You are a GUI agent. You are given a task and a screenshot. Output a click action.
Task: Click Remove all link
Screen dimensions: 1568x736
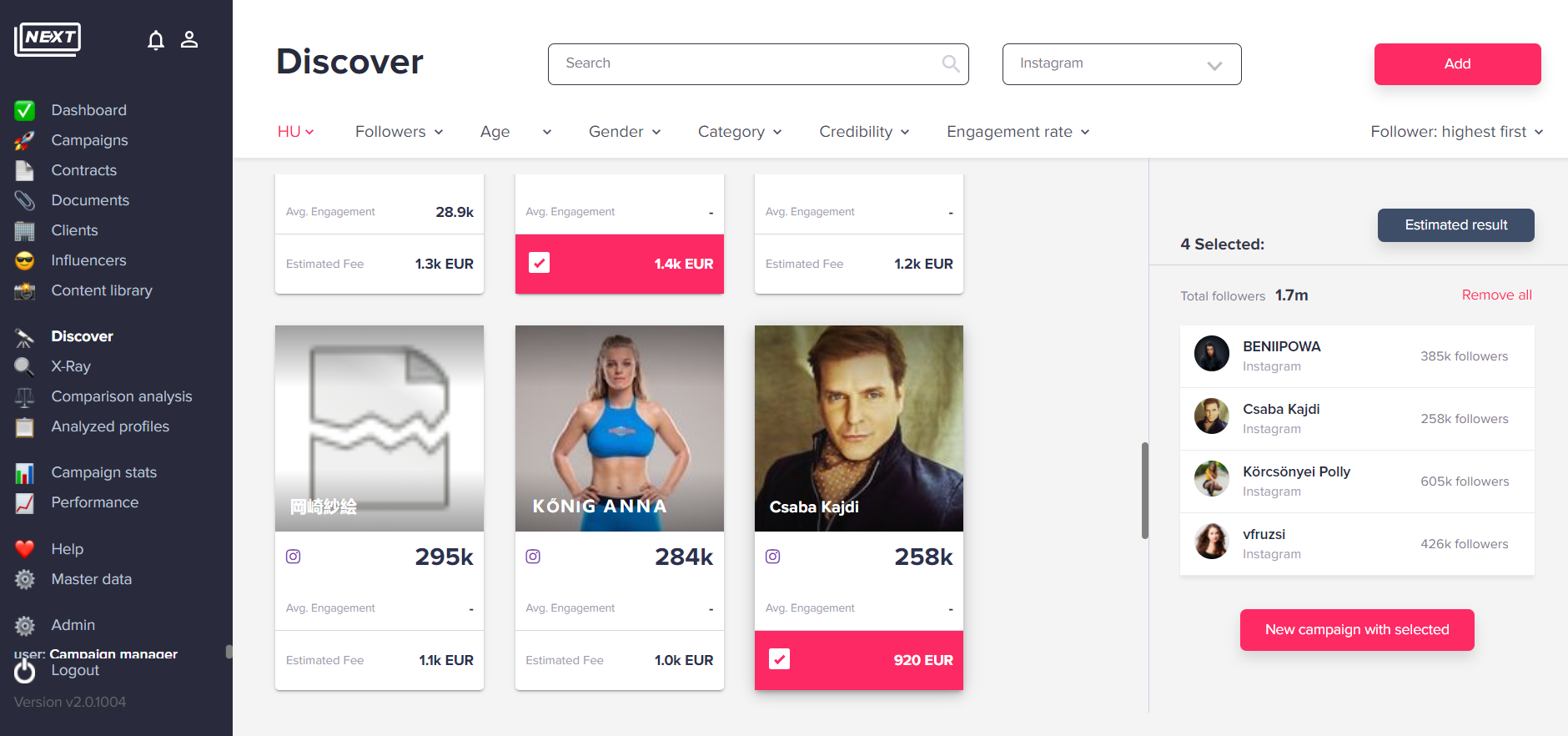1496,295
